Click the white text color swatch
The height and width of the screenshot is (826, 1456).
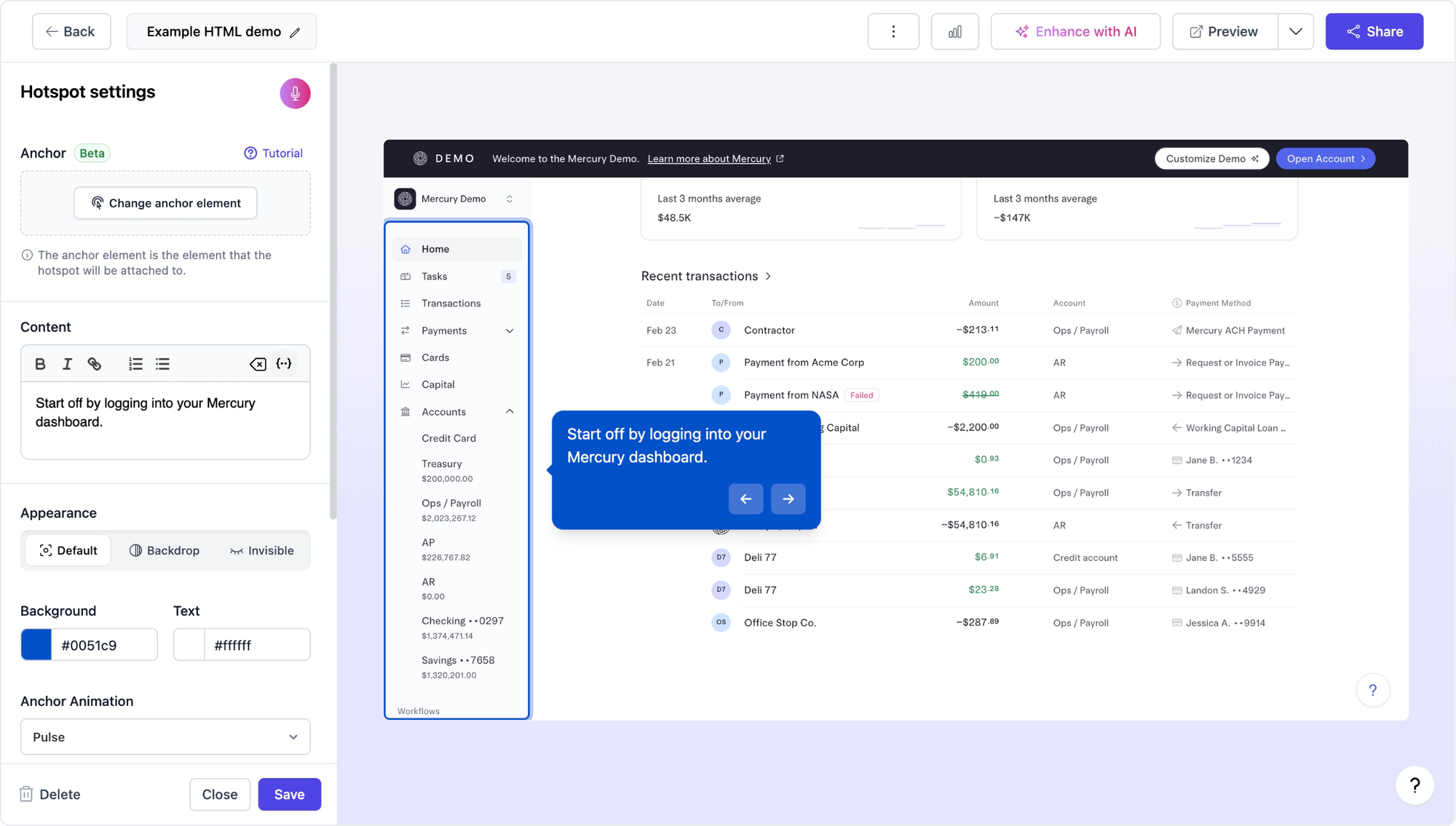click(189, 645)
